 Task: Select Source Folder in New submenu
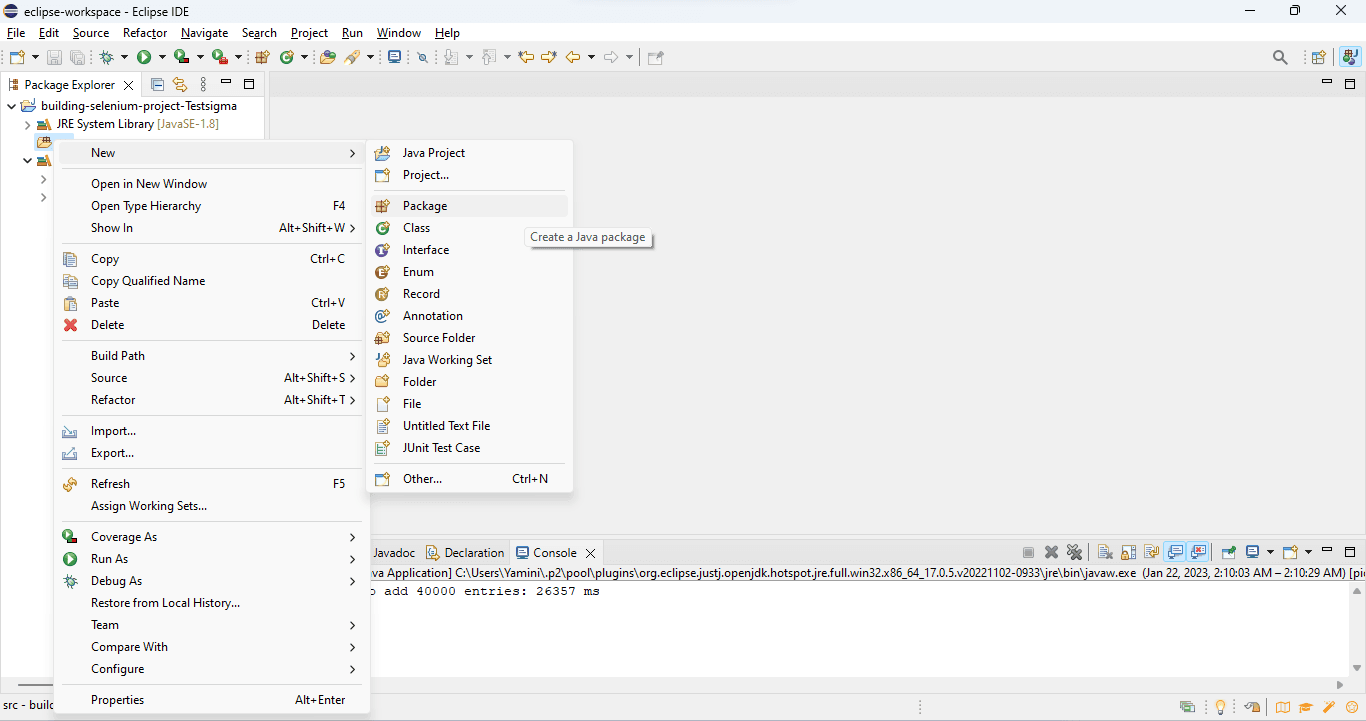(469, 338)
